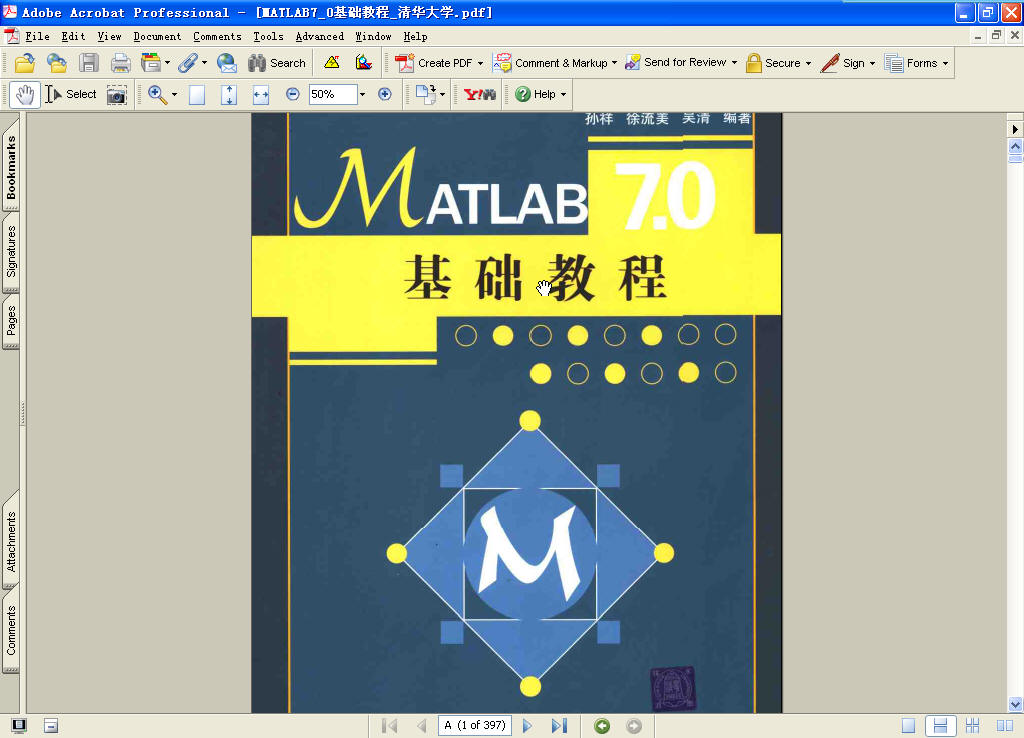Open the Advanced menu

tap(319, 37)
